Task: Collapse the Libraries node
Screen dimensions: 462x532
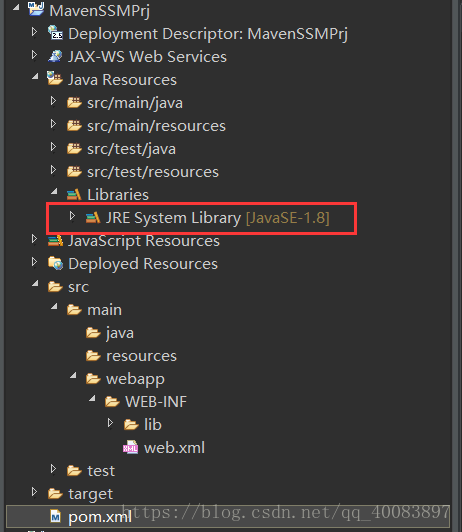Action: click(x=54, y=191)
